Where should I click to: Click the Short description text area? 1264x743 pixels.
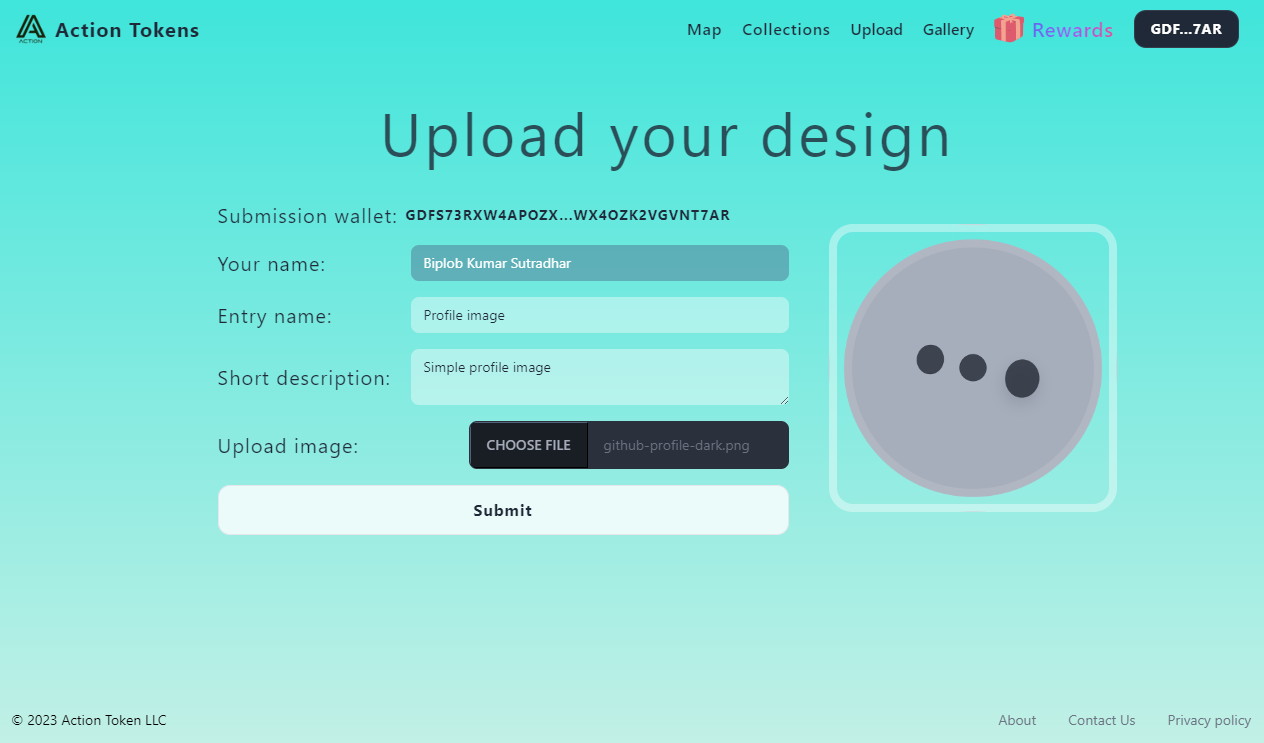click(x=600, y=377)
